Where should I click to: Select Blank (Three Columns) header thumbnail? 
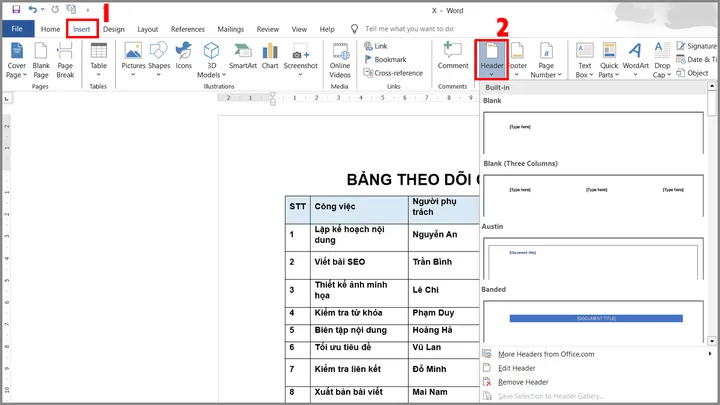593,196
